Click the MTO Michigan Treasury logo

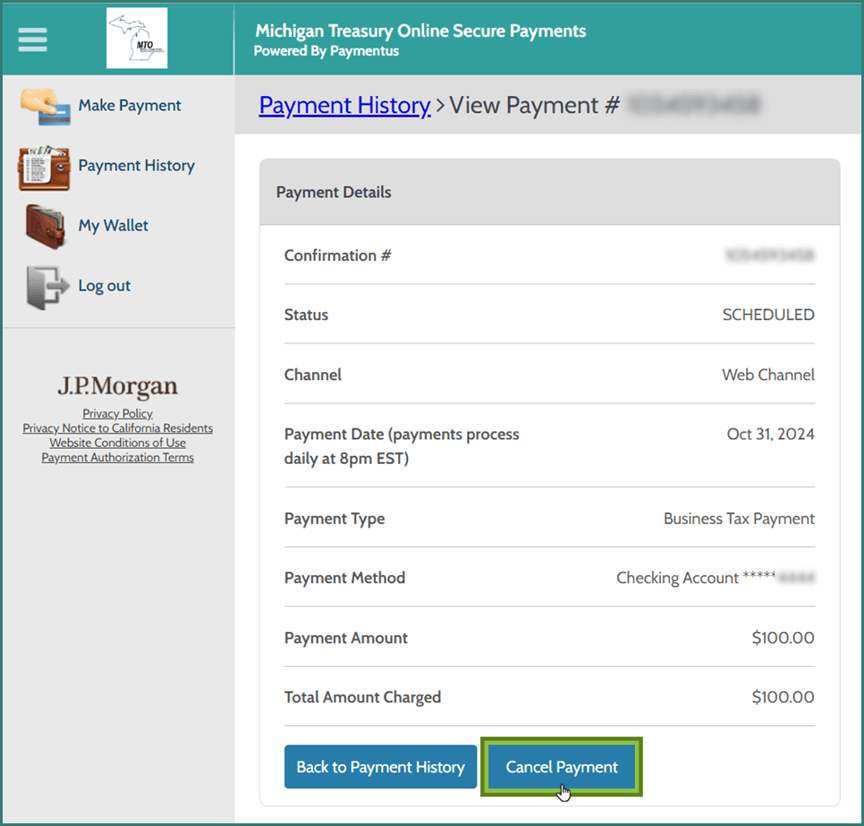pos(136,38)
